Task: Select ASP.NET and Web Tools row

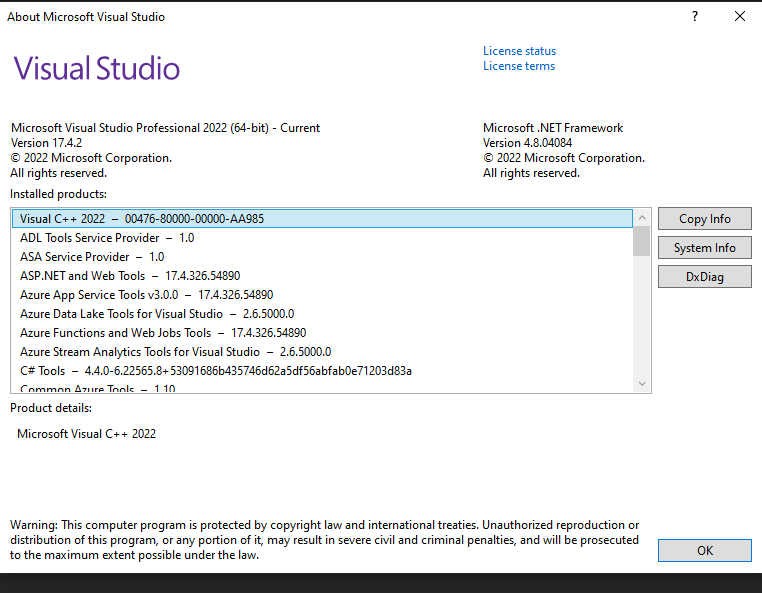Action: 322,276
